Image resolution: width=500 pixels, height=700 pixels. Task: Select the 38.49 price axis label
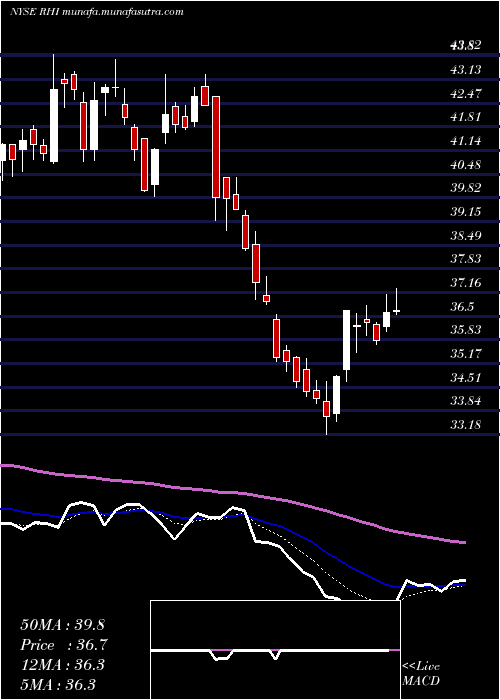pos(466,235)
